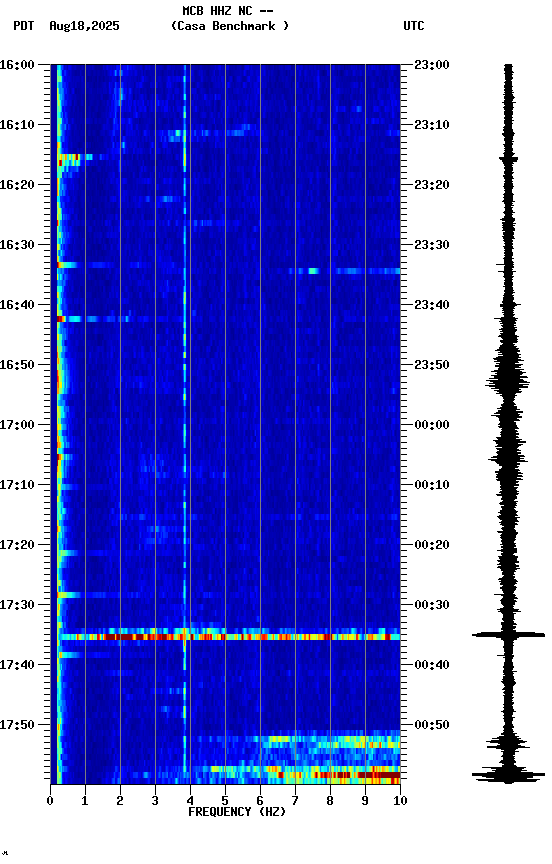Click the low-frequency streak near 16:42
The width and height of the screenshot is (552, 864).
point(94,319)
